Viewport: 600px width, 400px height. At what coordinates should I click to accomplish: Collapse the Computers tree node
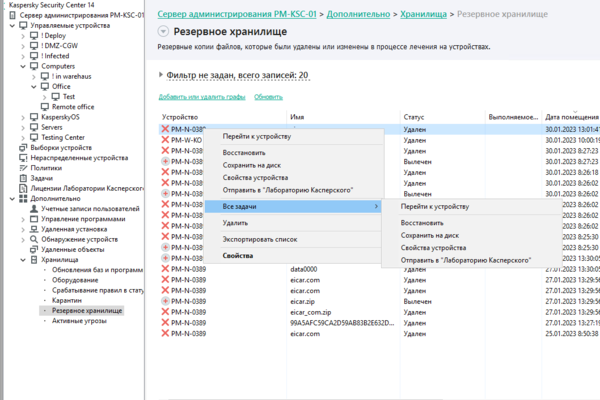pos(23,66)
